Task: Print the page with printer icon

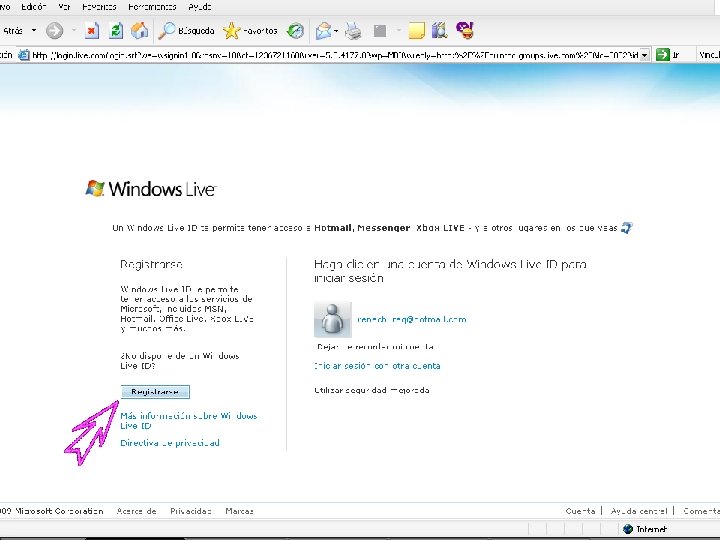Action: 353,31
